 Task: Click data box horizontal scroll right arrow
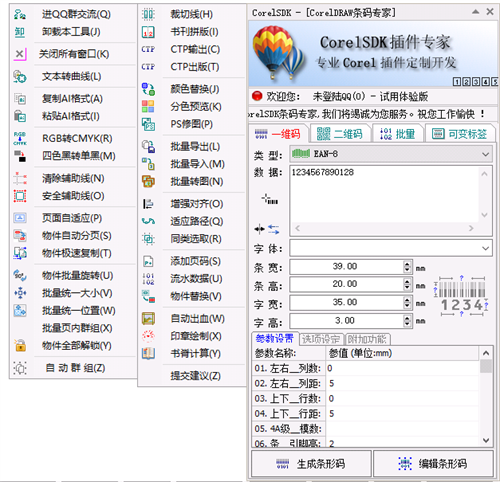coord(471,228)
